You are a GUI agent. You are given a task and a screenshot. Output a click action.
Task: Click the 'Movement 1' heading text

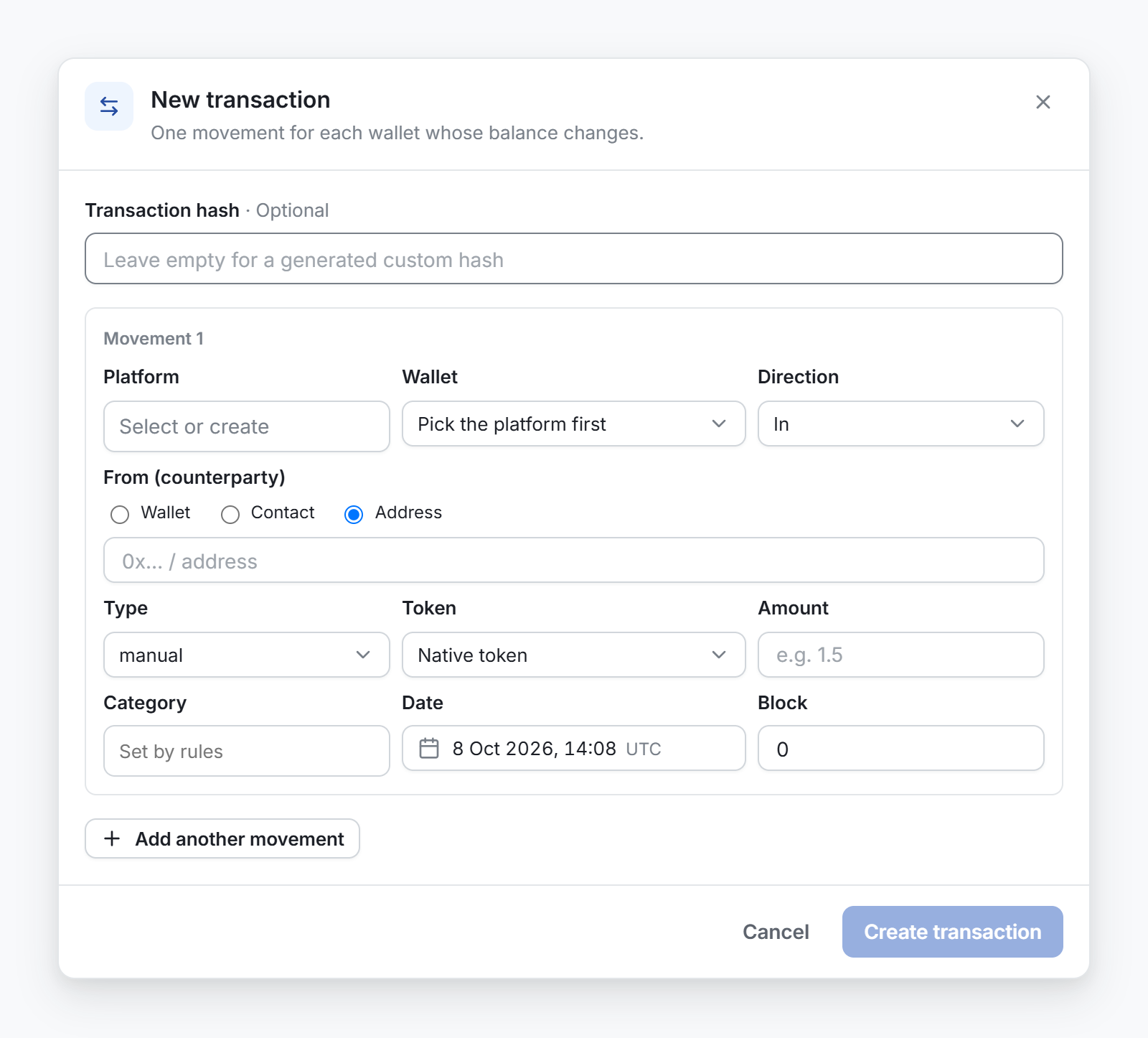pos(154,338)
